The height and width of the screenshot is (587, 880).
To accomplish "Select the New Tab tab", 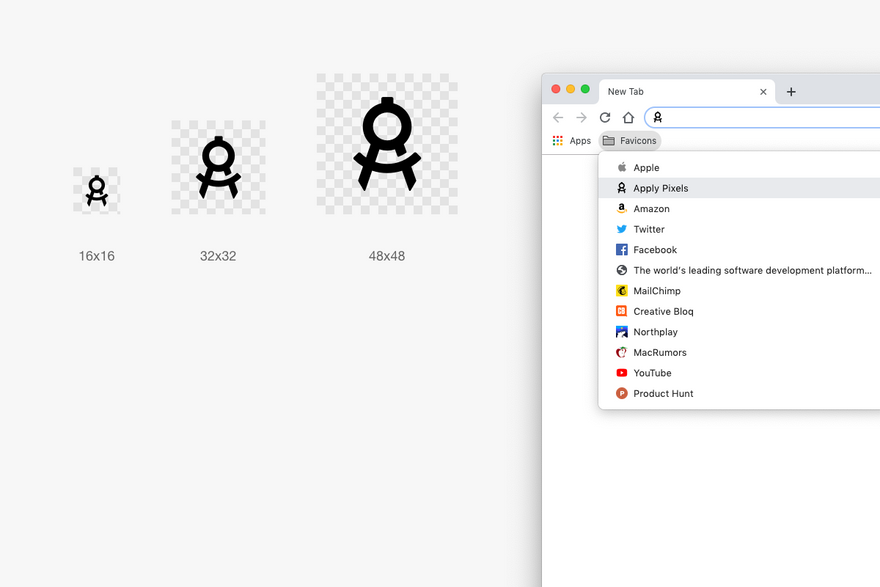I will 687,91.
